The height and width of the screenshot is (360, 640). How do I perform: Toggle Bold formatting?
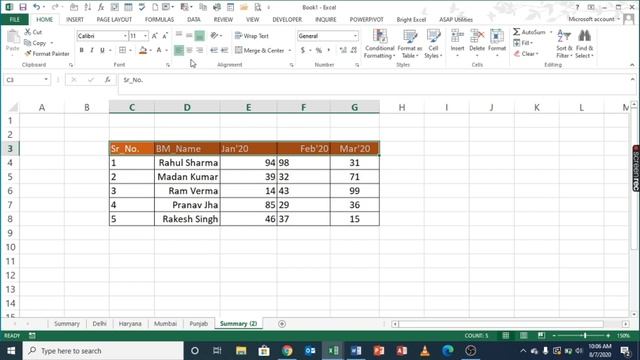[x=81, y=50]
